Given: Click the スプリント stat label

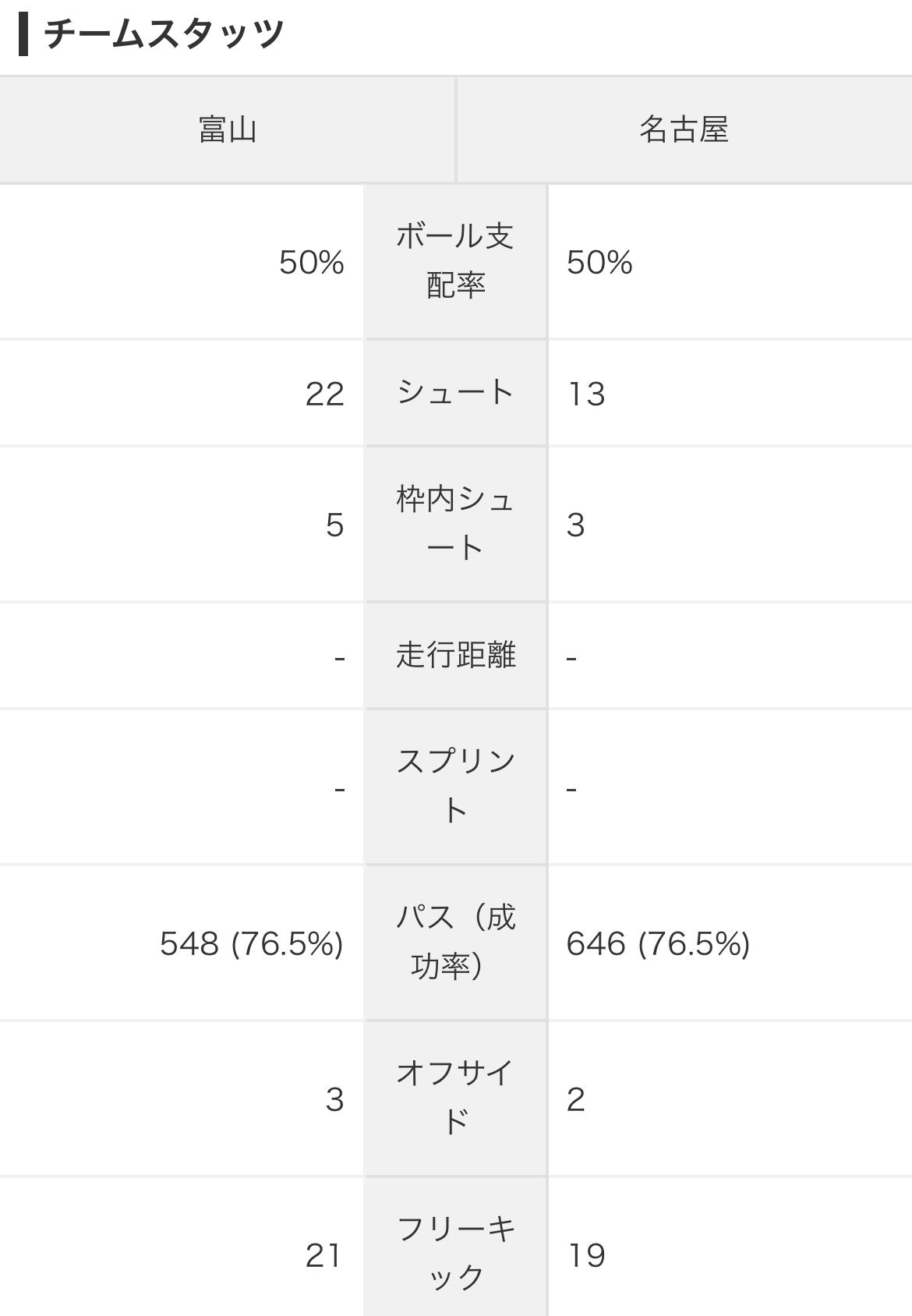Looking at the screenshot, I should tap(455, 787).
